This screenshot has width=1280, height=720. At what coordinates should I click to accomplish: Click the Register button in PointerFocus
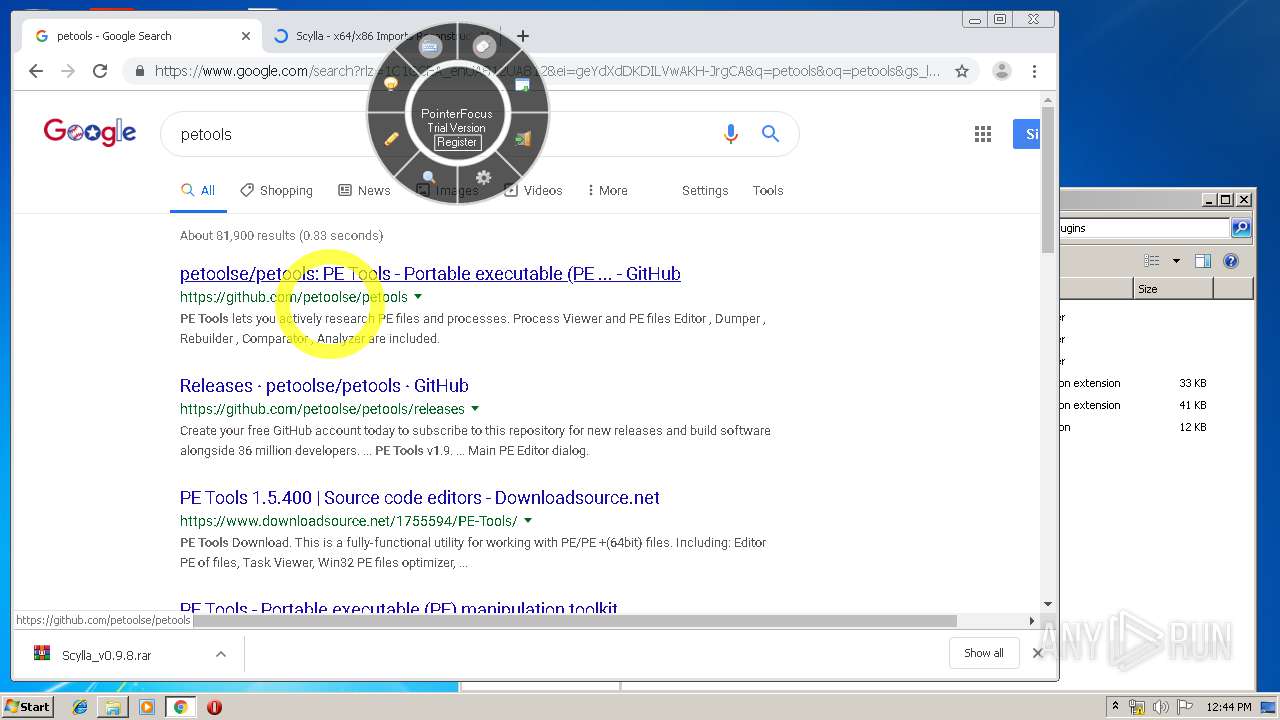(457, 142)
